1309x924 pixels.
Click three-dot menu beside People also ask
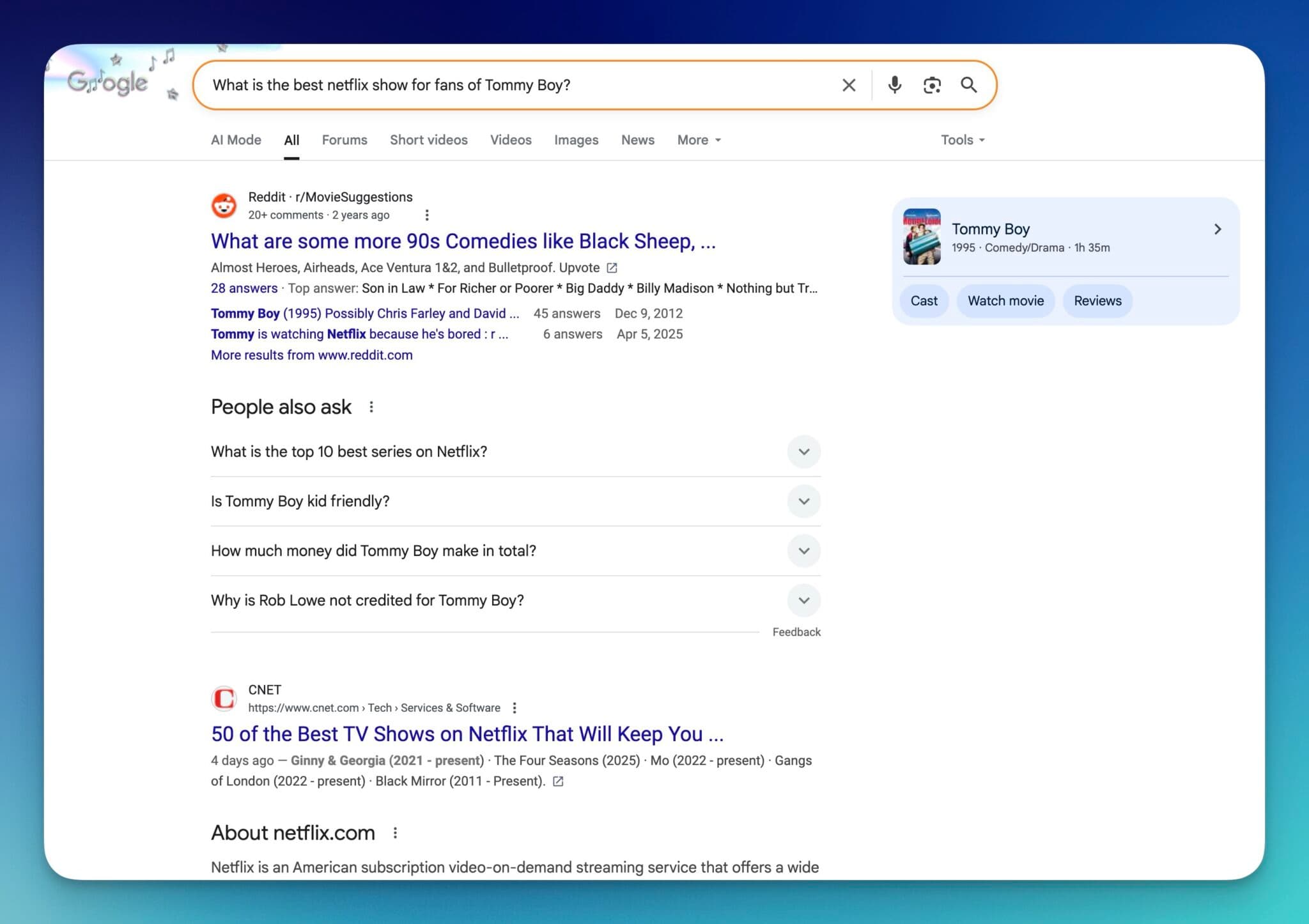[x=371, y=407]
